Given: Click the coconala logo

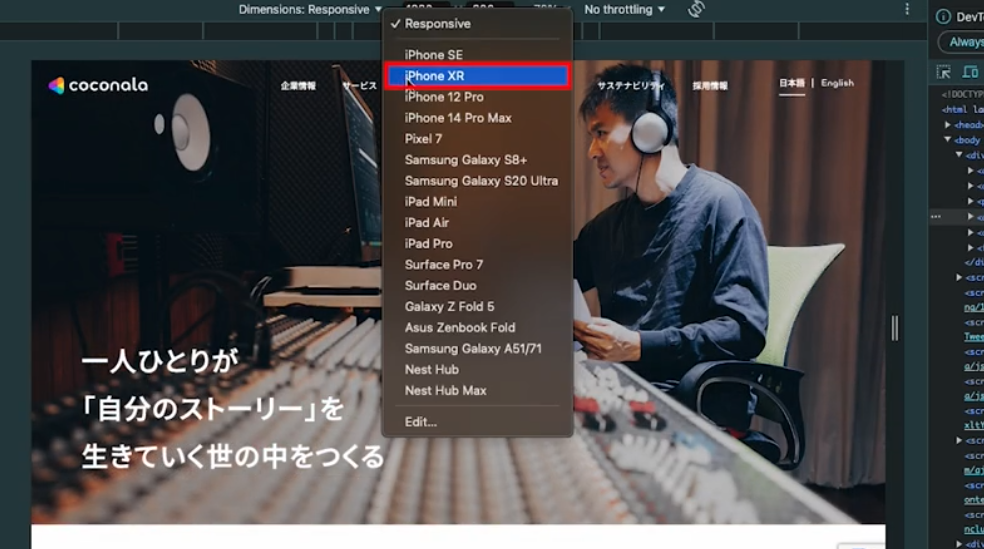Looking at the screenshot, I should [99, 85].
